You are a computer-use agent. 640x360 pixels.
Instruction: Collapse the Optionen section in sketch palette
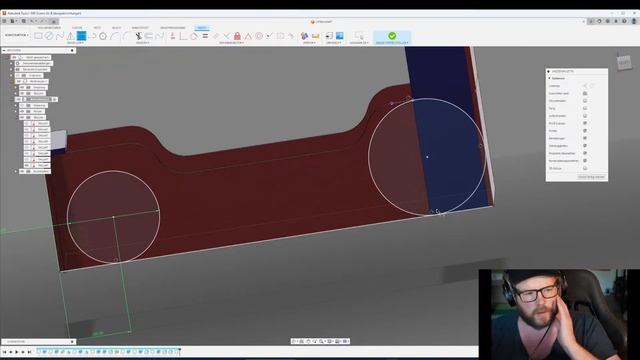click(549, 78)
